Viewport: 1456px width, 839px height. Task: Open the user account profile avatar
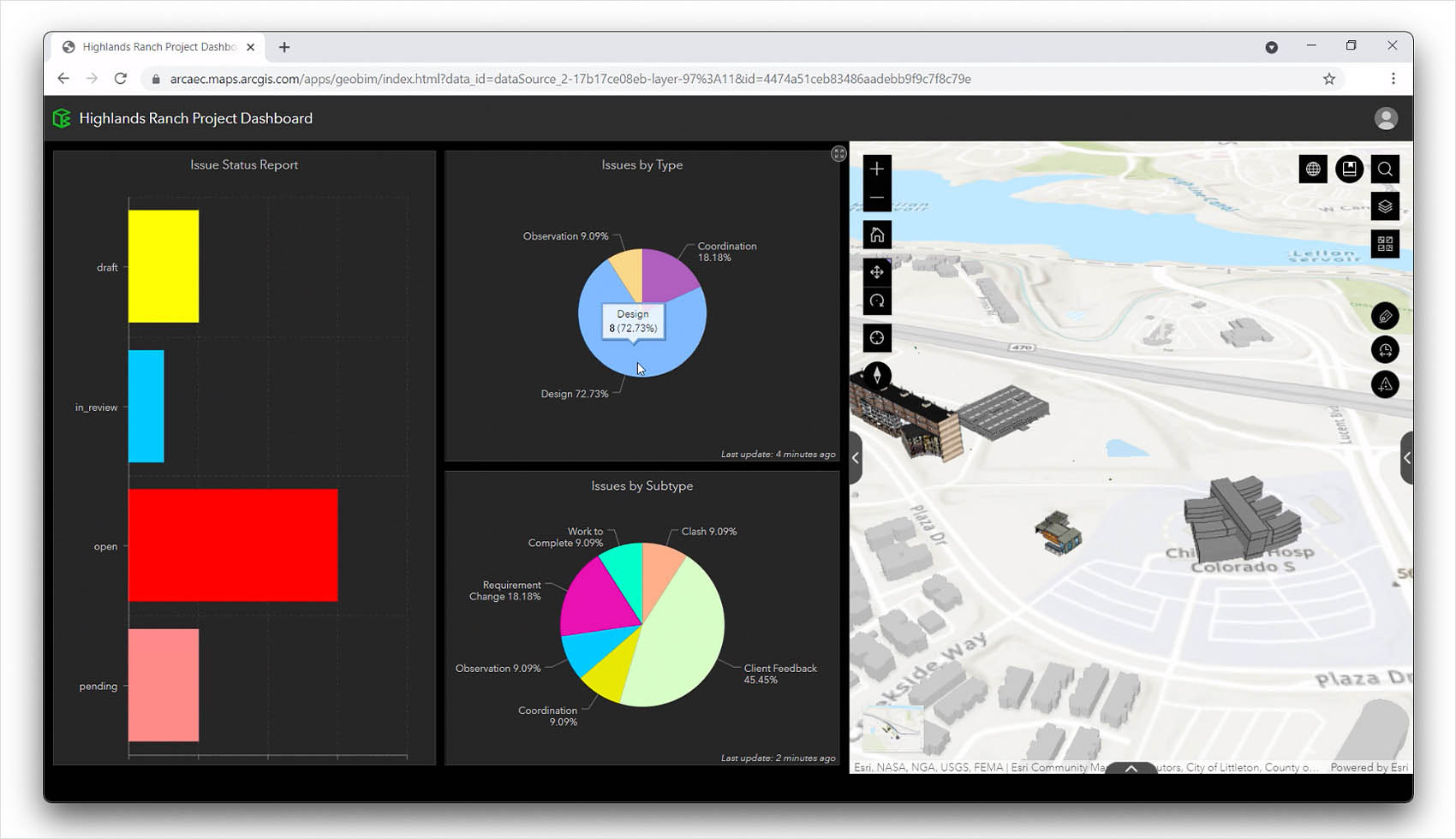[1385, 118]
